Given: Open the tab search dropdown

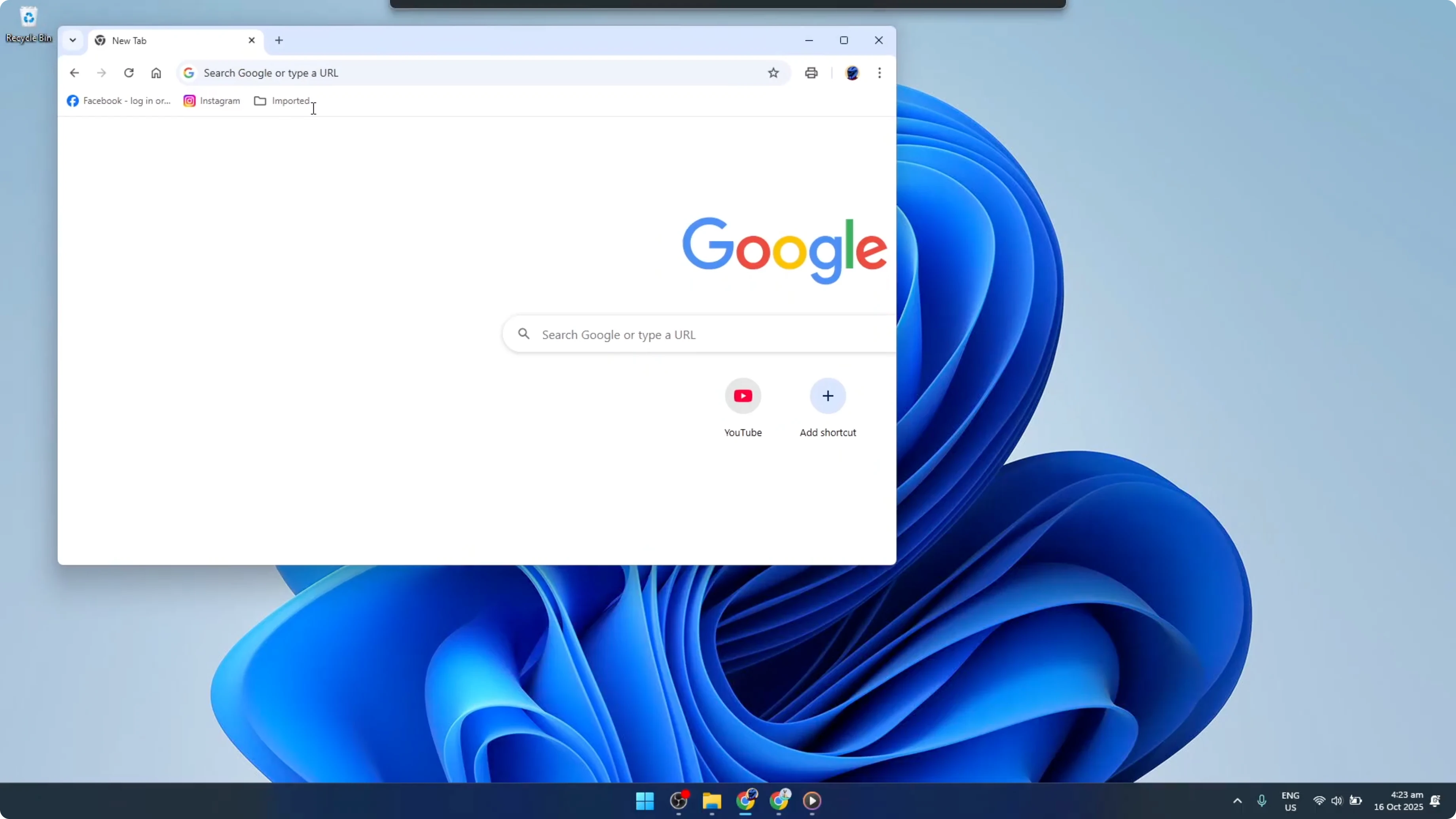Looking at the screenshot, I should (72, 40).
